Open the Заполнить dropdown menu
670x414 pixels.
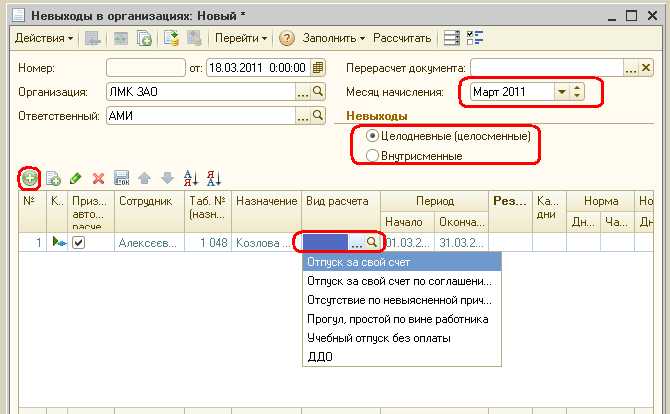pos(333,38)
